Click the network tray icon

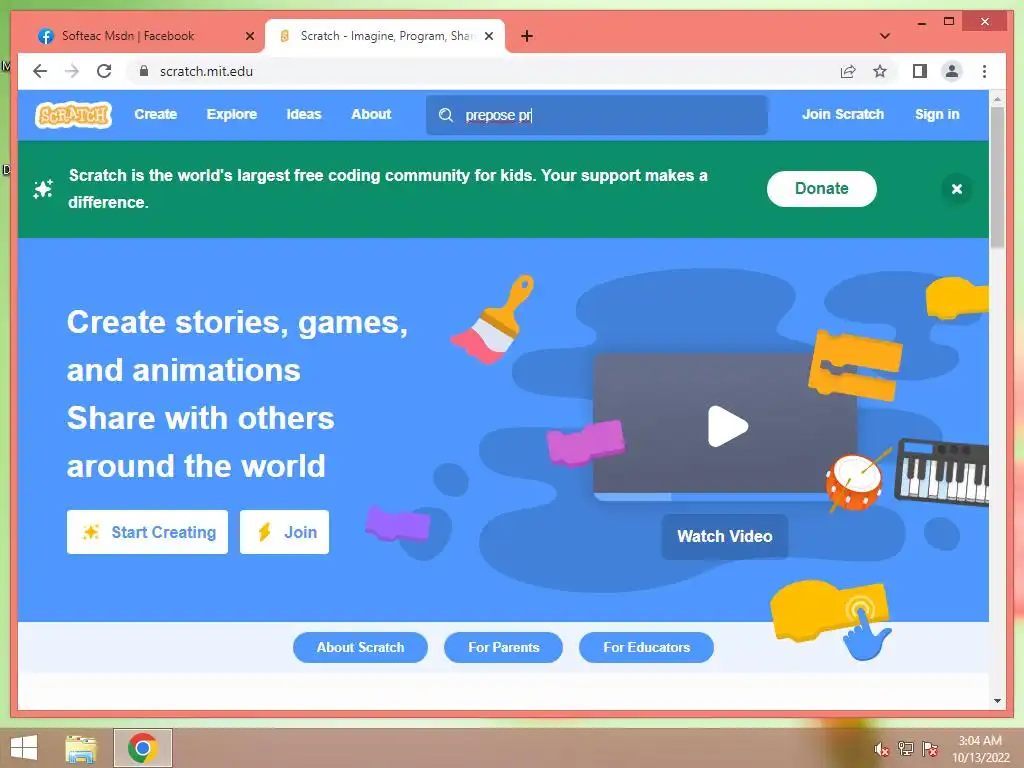point(905,748)
